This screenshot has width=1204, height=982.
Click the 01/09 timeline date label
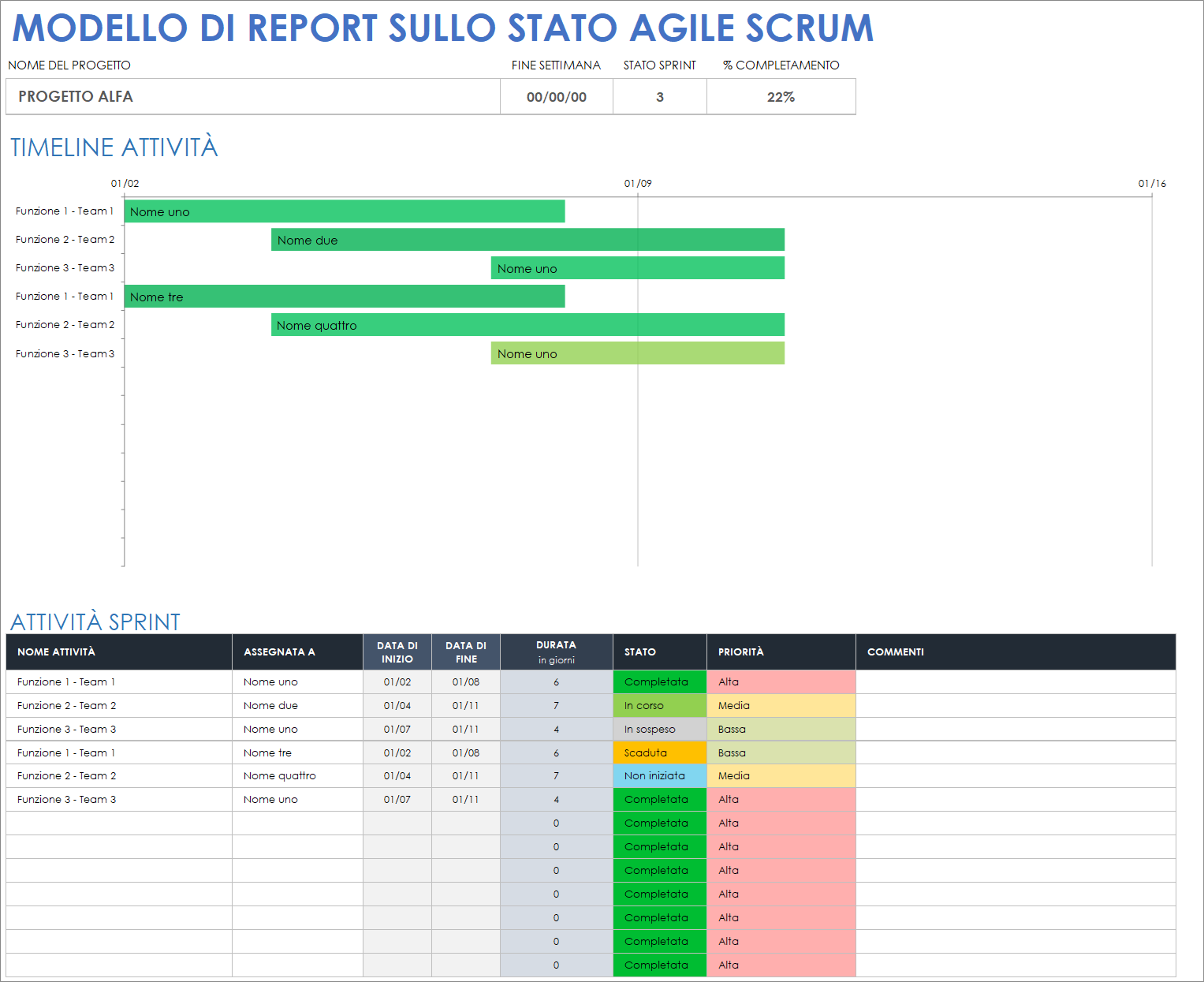coord(638,183)
